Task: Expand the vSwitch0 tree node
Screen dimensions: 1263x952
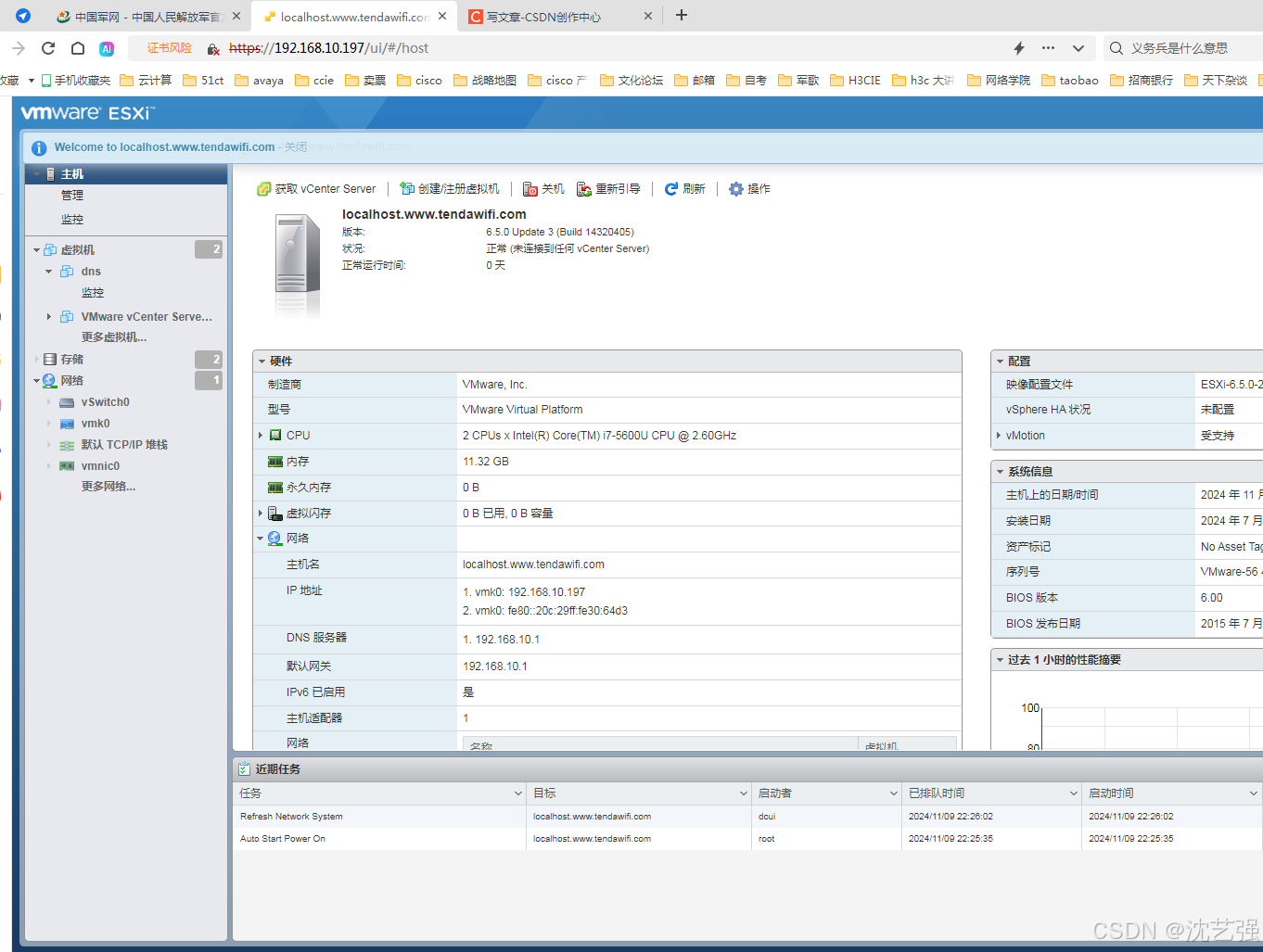Action: [x=49, y=402]
